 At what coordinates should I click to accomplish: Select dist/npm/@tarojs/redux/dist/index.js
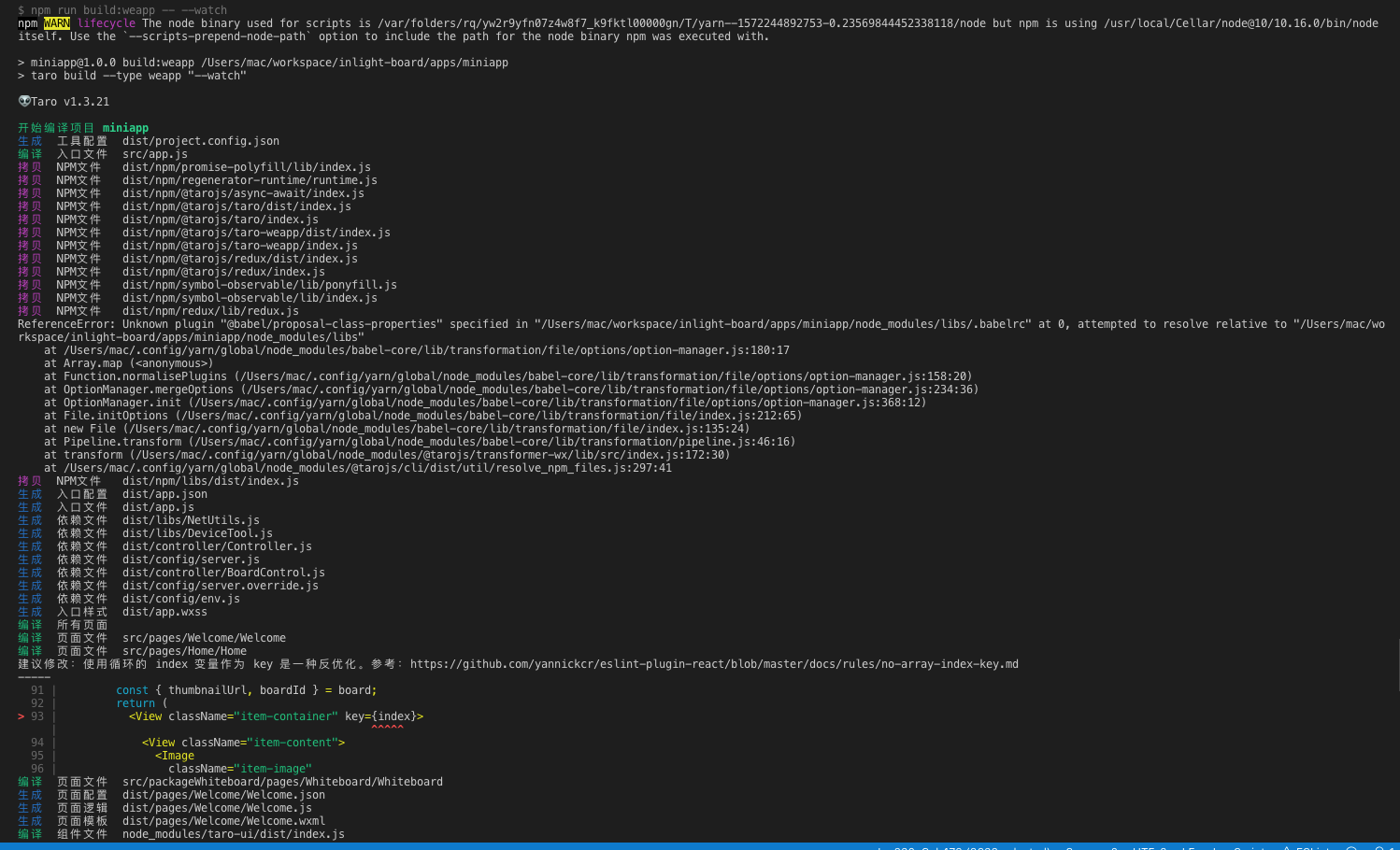(240, 259)
